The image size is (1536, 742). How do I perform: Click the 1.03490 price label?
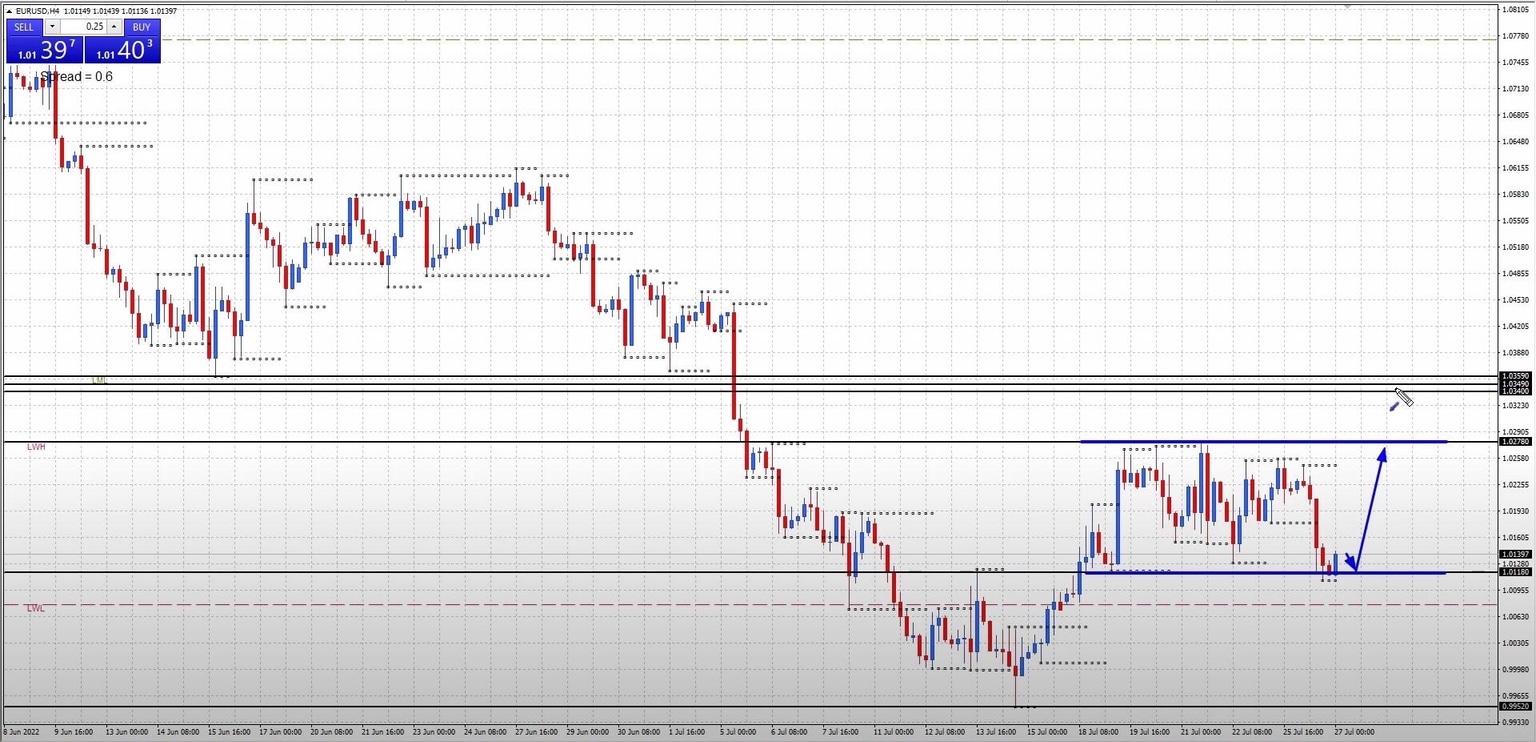pyautogui.click(x=1515, y=384)
